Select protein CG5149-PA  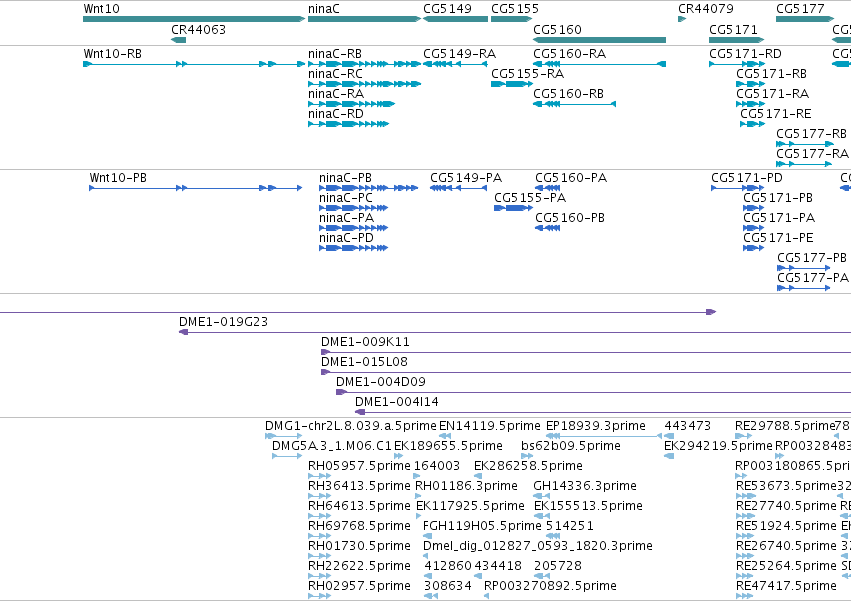click(x=458, y=188)
